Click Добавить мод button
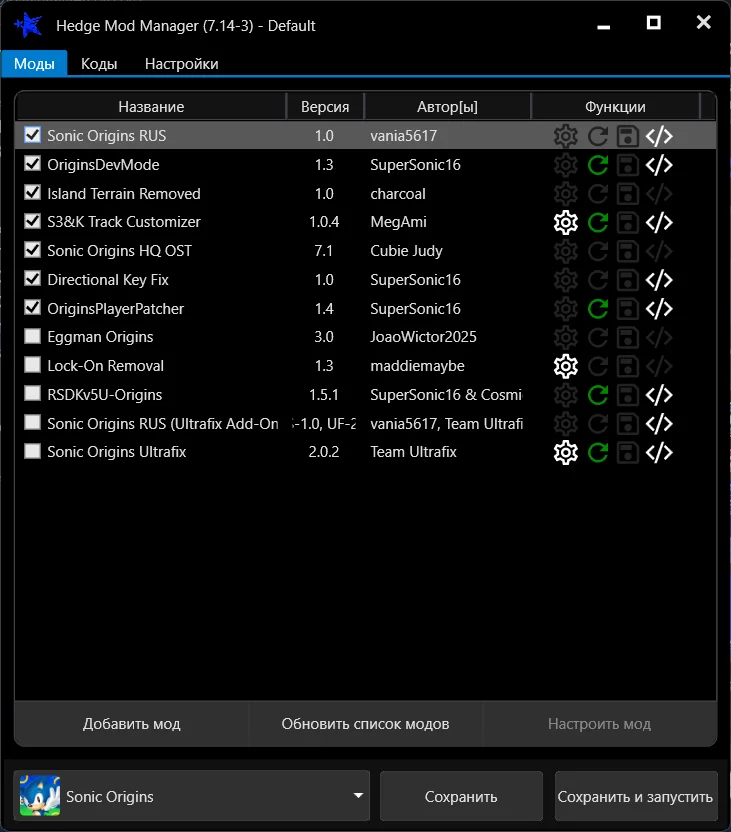 (132, 724)
